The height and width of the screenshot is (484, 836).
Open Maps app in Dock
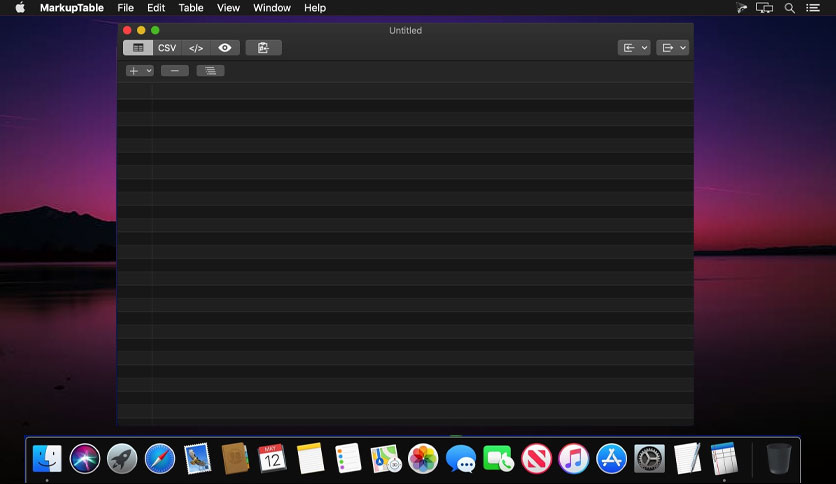(385, 458)
